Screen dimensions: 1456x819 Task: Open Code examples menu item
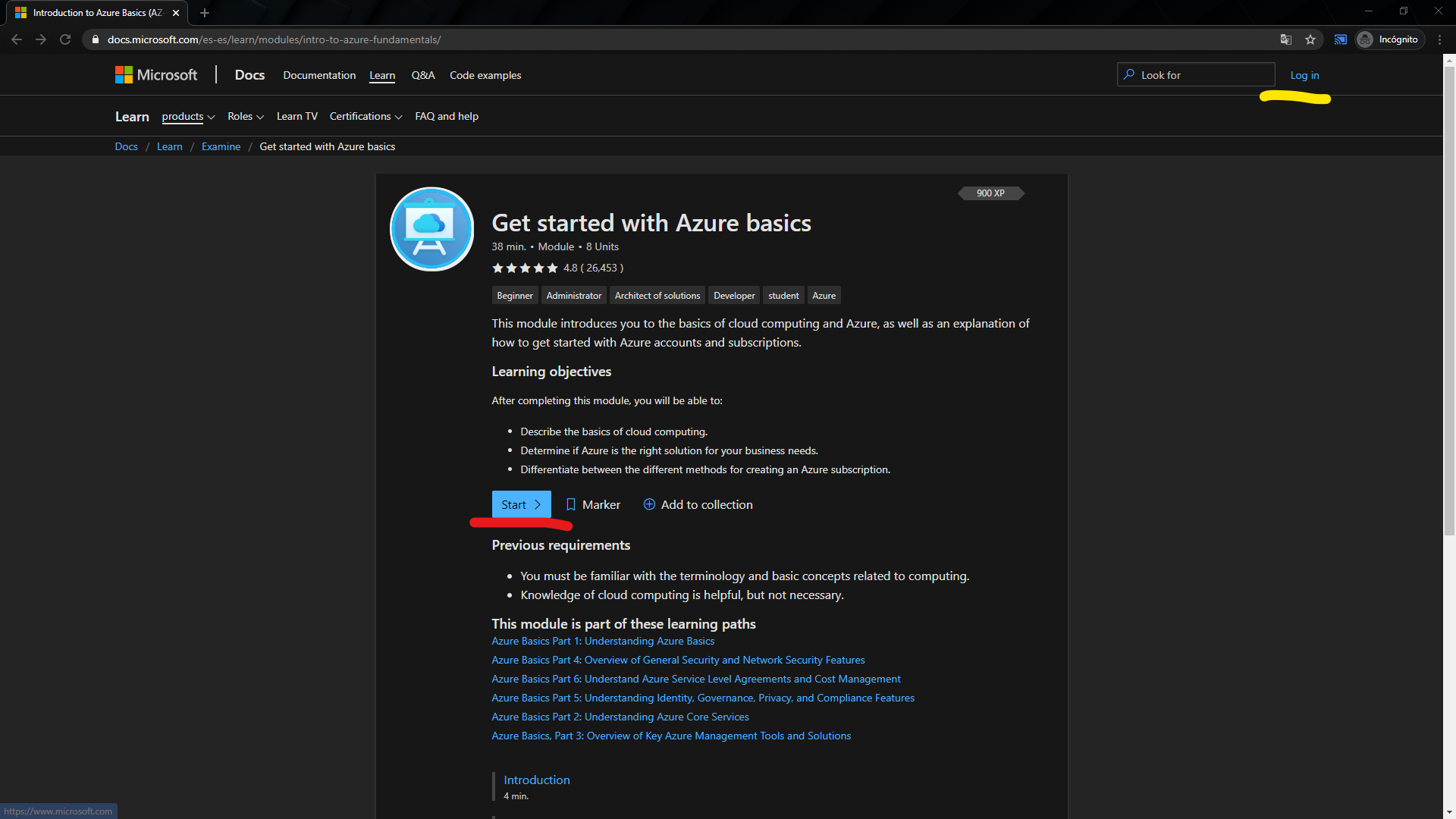[485, 75]
